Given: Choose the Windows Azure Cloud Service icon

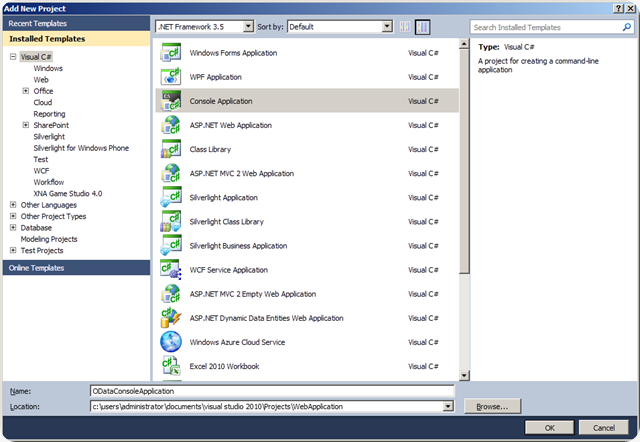Looking at the screenshot, I should [x=170, y=342].
